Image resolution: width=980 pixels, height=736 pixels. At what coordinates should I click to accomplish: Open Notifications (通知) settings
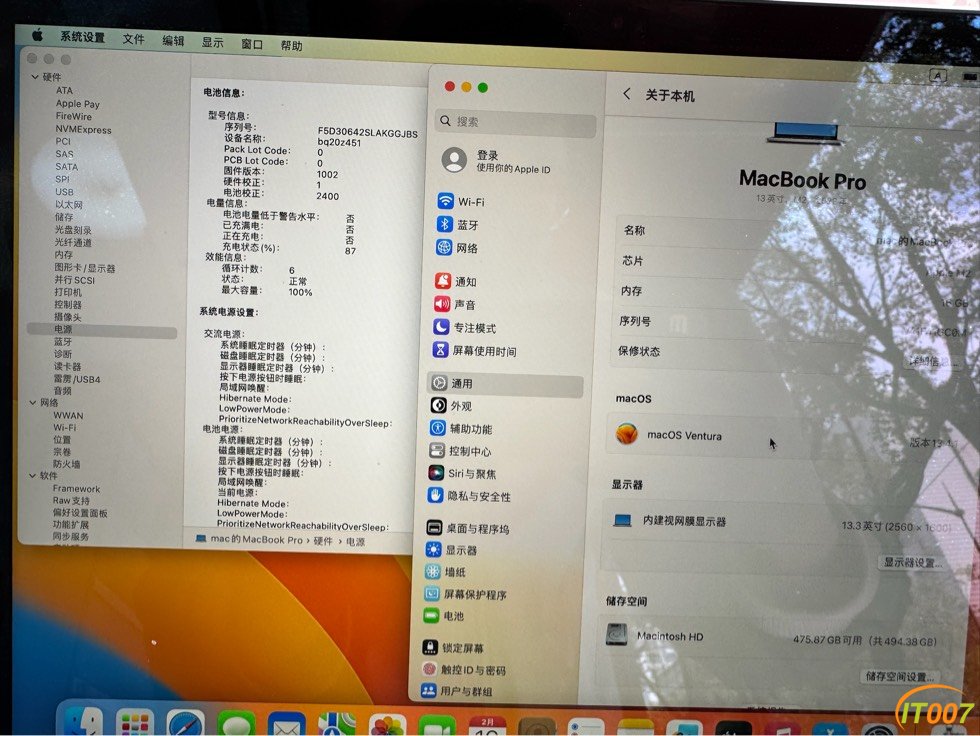tap(456, 282)
